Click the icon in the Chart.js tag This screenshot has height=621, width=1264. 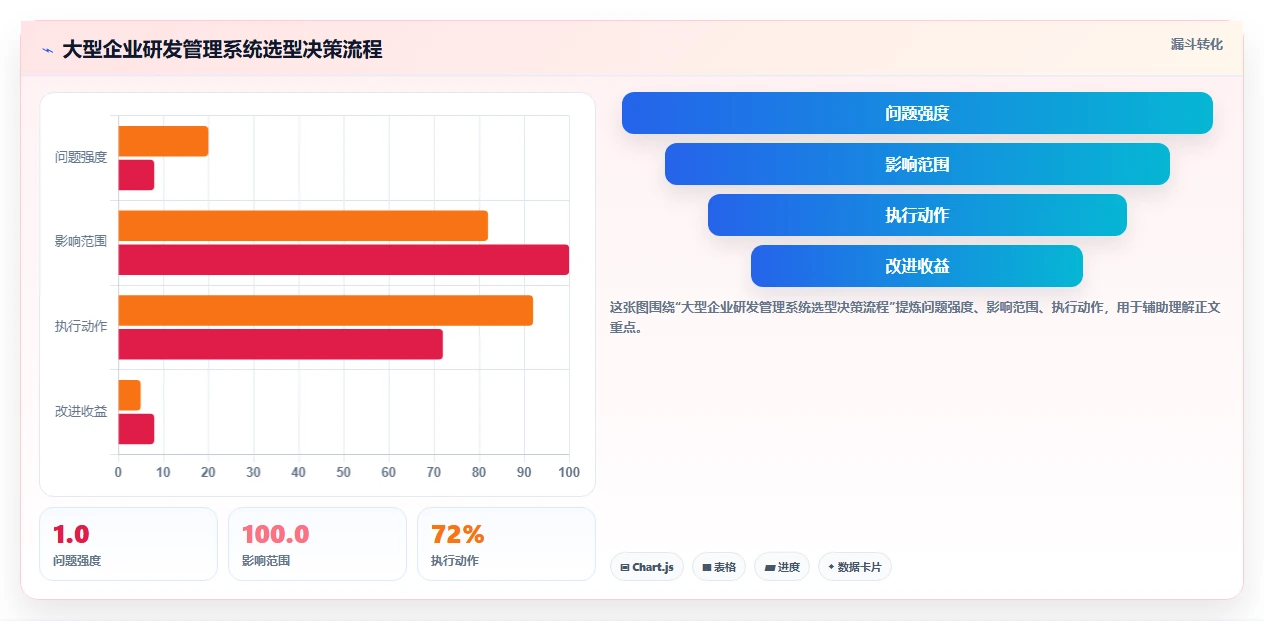(625, 567)
